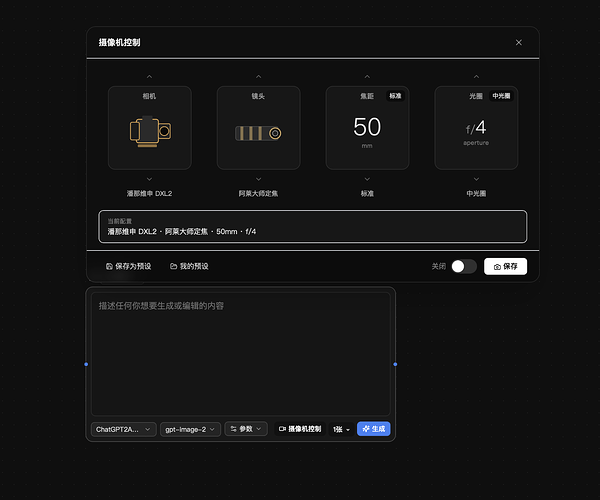Click the 相机 card title
Screen dimensions: 600x500
pyautogui.click(x=149, y=96)
